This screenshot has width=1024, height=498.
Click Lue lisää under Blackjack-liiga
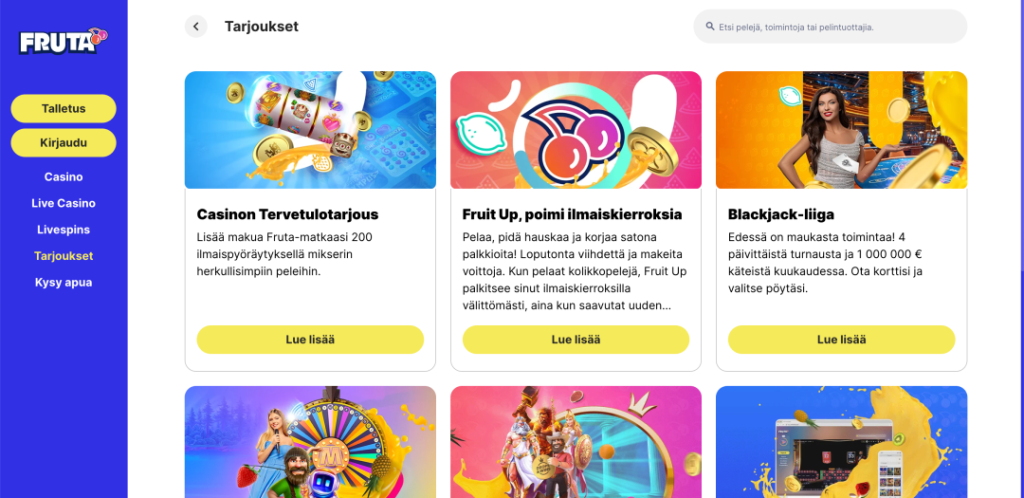point(842,339)
